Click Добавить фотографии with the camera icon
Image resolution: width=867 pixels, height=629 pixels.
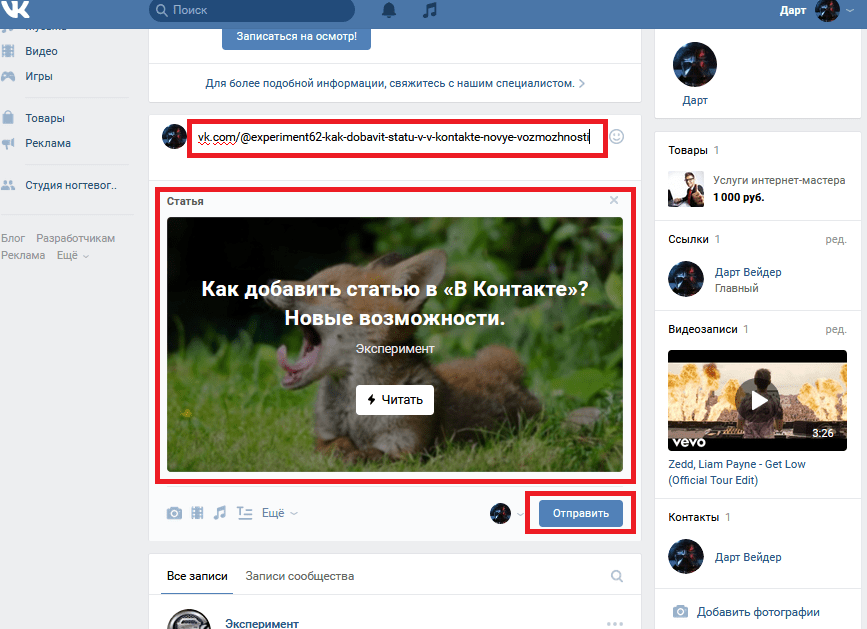pyautogui.click(x=746, y=612)
